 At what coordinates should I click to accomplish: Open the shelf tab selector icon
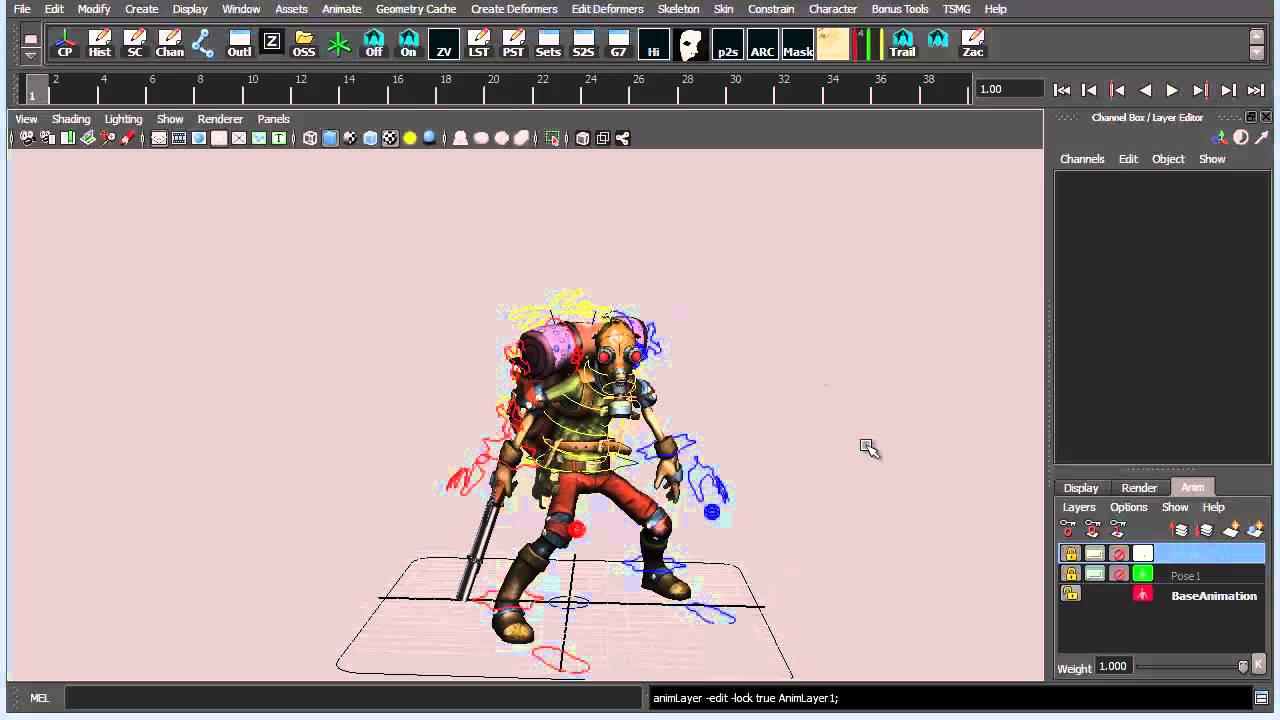[x=31, y=39]
